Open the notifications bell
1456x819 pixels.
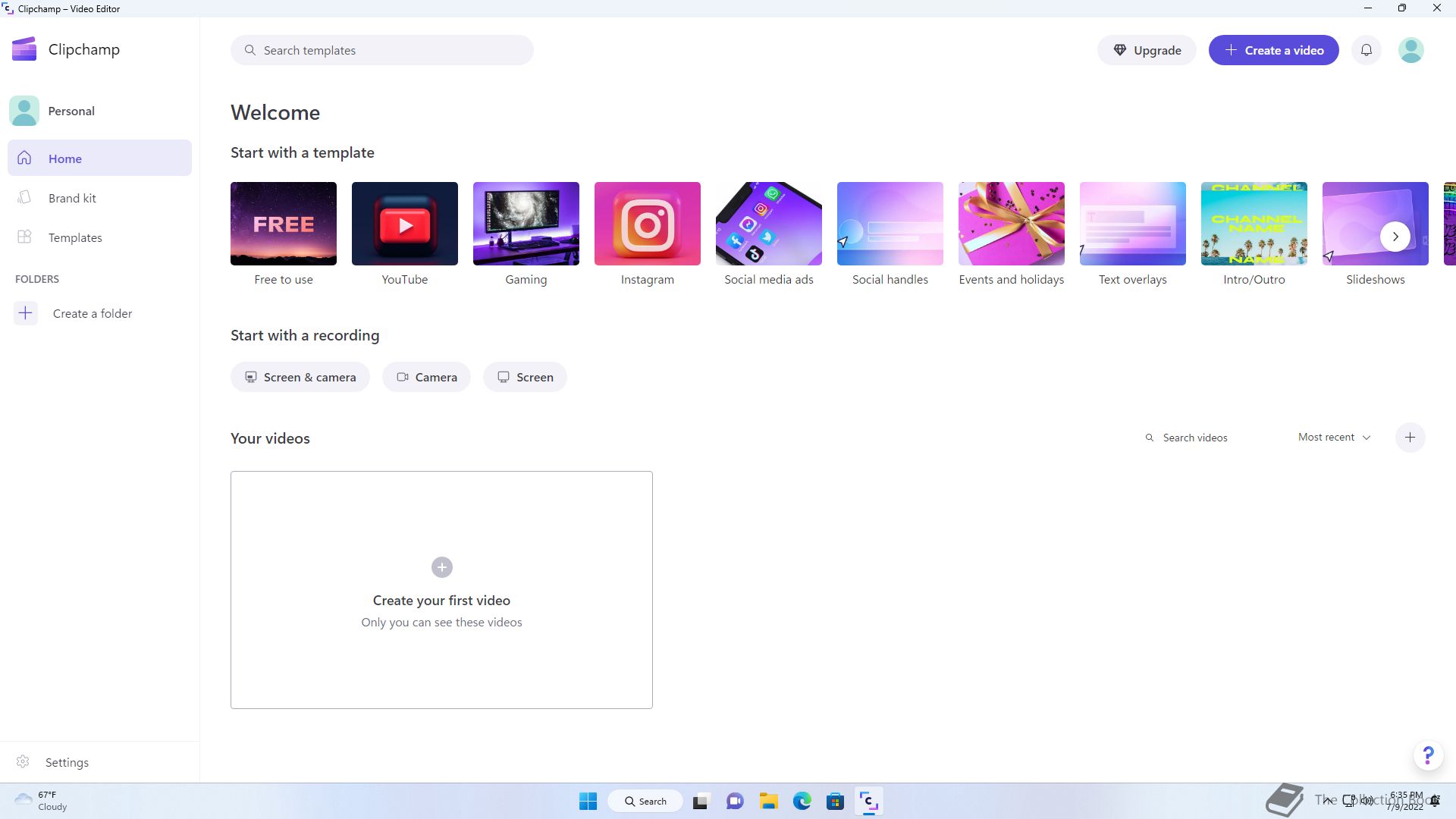pos(1367,50)
